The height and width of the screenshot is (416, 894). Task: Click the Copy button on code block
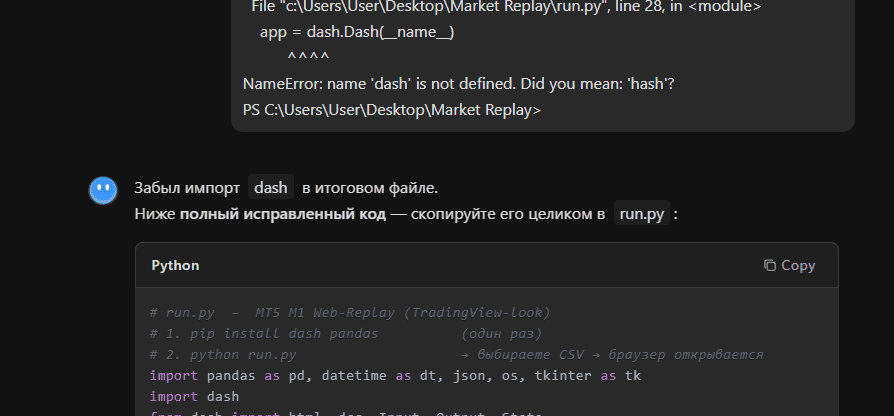789,265
